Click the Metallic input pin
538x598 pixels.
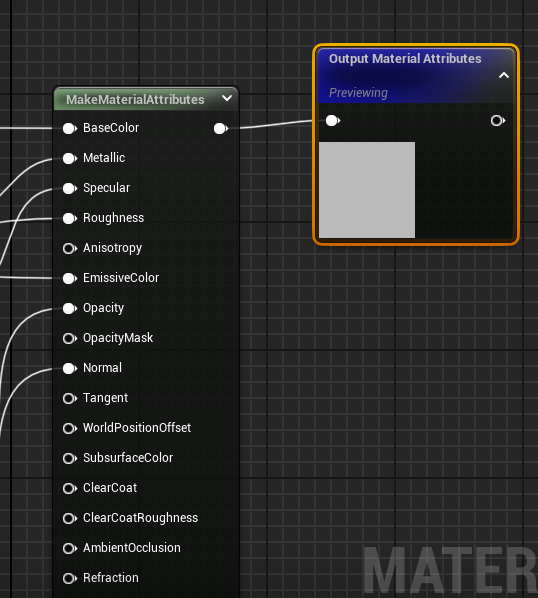70,158
